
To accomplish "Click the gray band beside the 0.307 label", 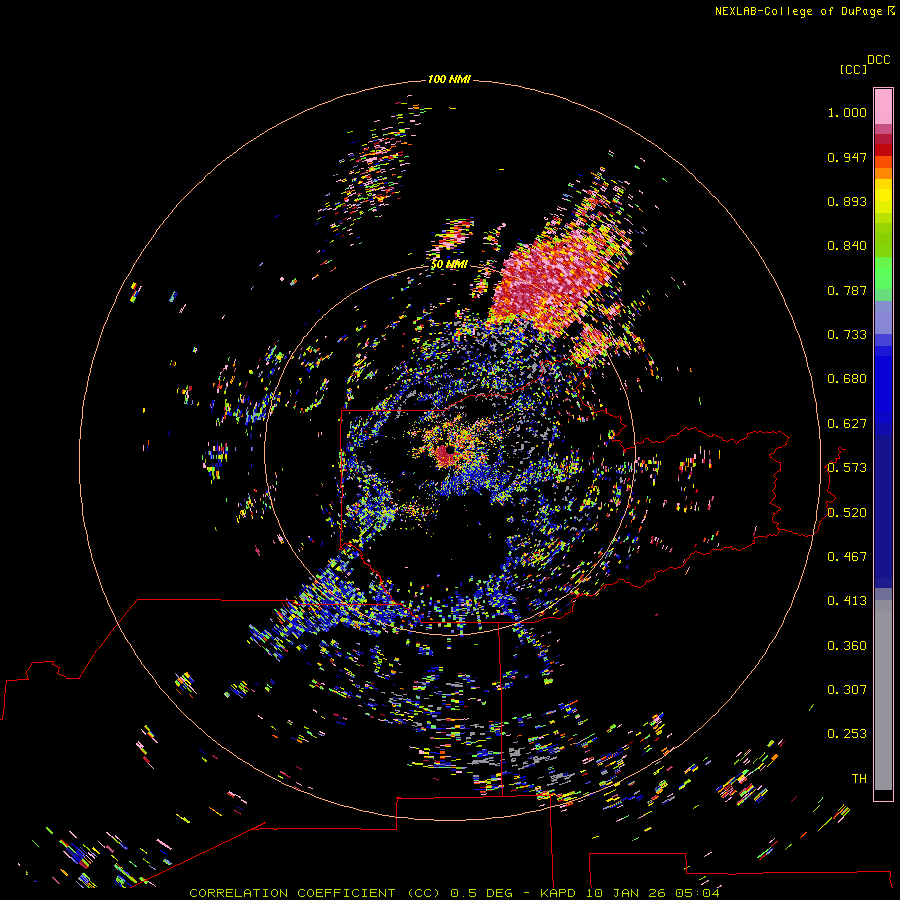I will 883,695.
